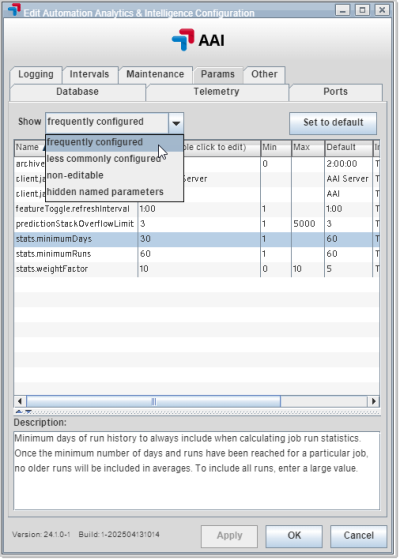This screenshot has width=400, height=560.
Task: Sort the table by Min column header
Action: pyautogui.click(x=276, y=148)
